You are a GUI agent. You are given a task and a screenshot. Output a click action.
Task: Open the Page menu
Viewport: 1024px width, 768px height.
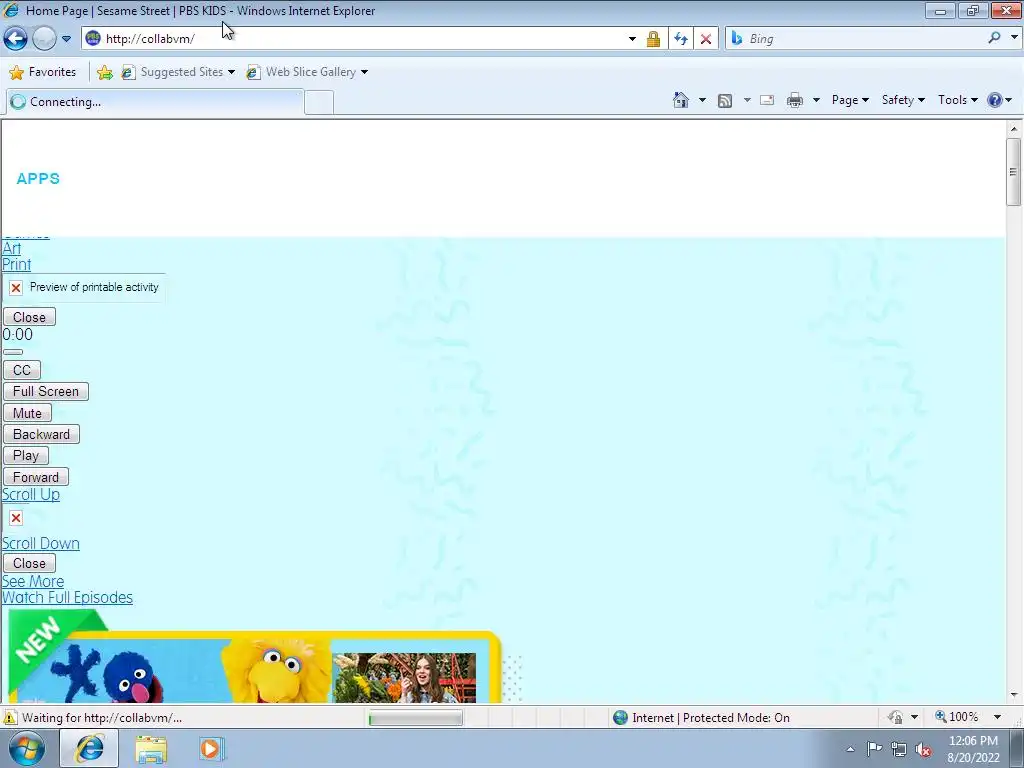(850, 100)
